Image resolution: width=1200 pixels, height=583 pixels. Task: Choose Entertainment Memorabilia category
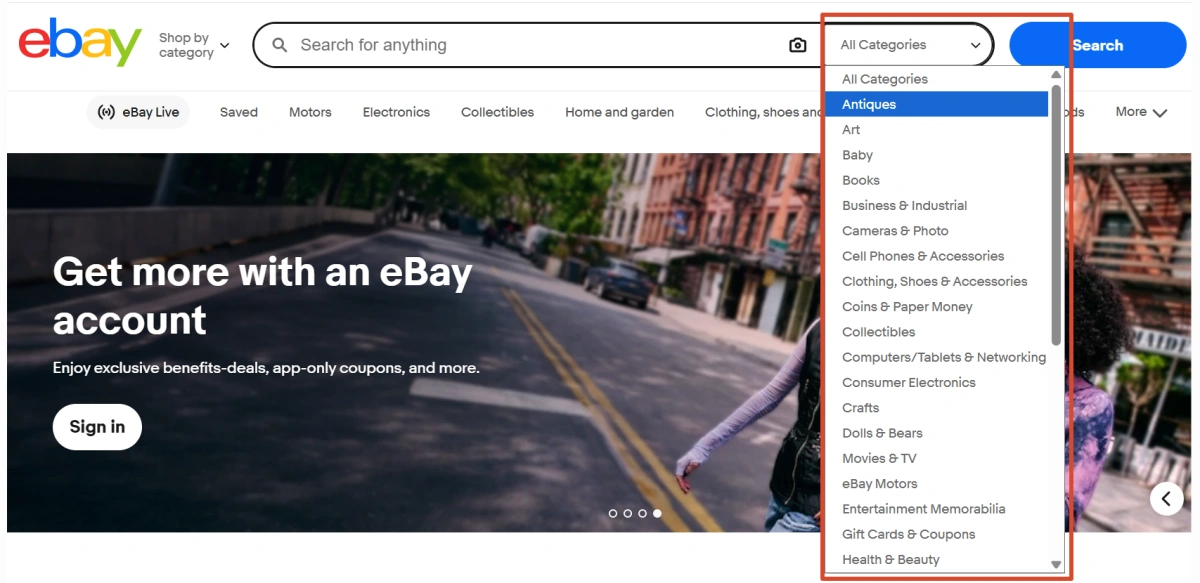point(936,509)
